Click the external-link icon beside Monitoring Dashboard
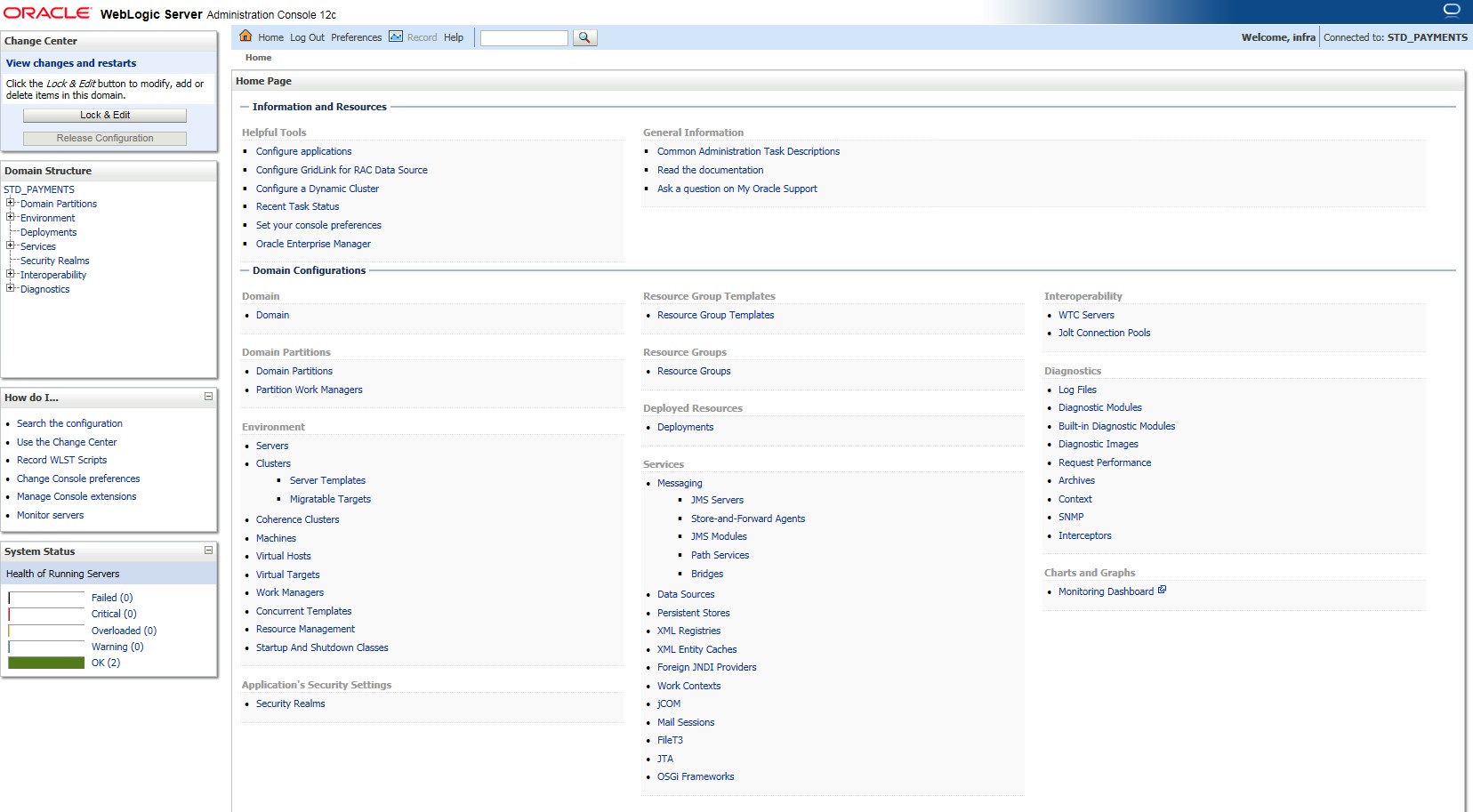Screen dimensions: 1473x812 [x=1162, y=590]
